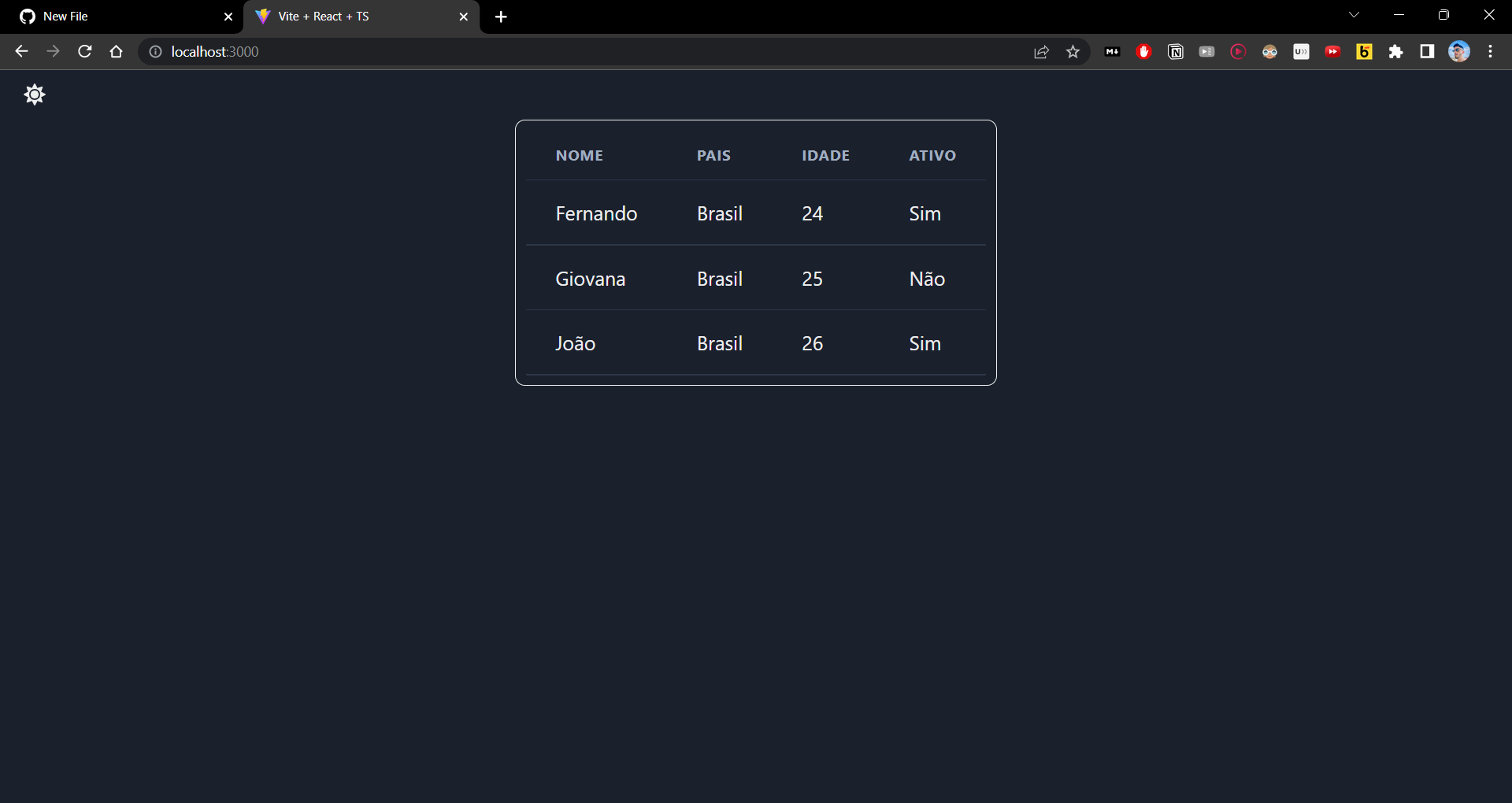This screenshot has width=1512, height=803.
Task: Open the AdBlock extension
Action: [x=1143, y=51]
